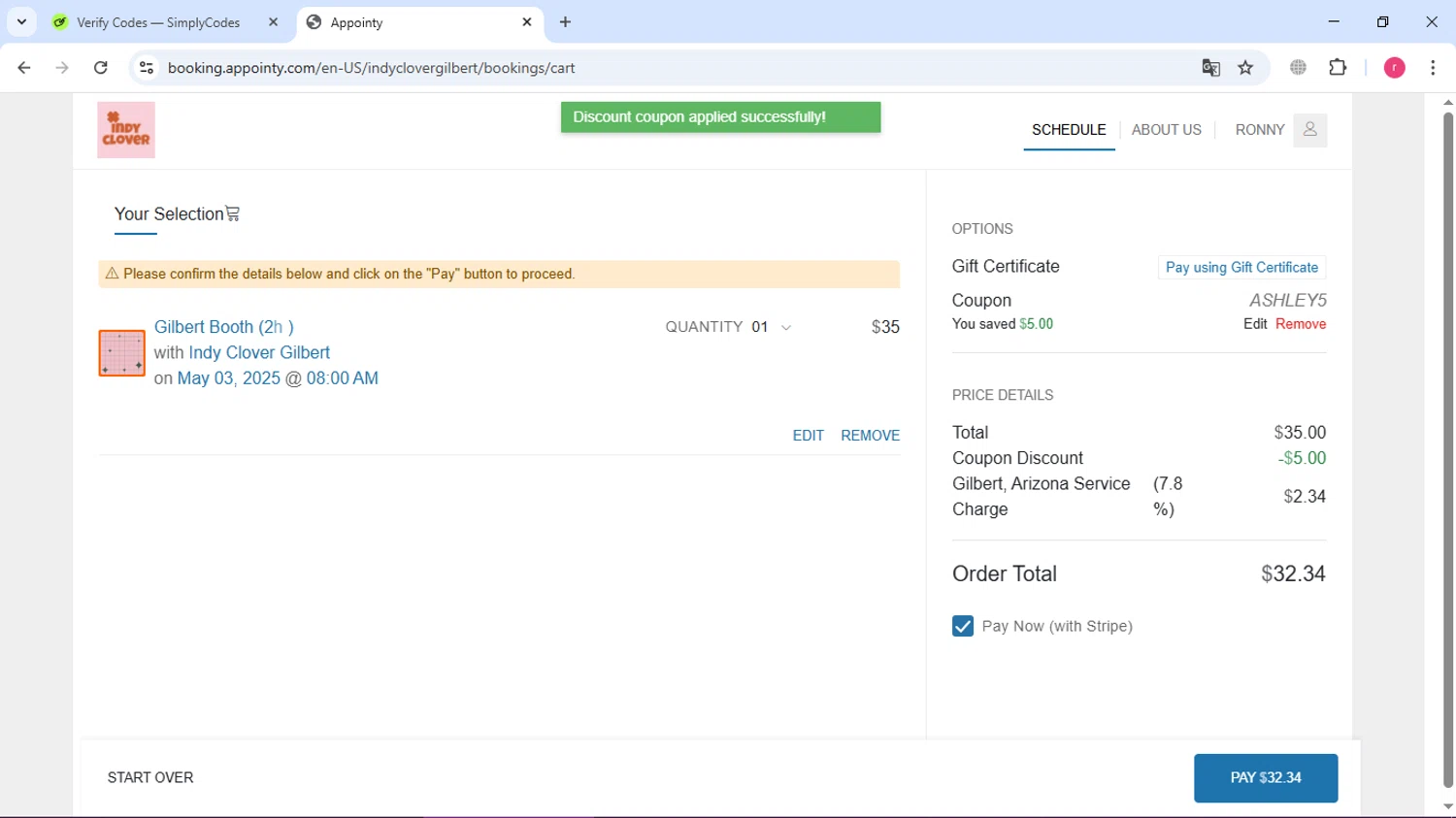Screen dimensions: 1456x818
Task: Click the Total $35.00 value
Action: coord(1300,433)
